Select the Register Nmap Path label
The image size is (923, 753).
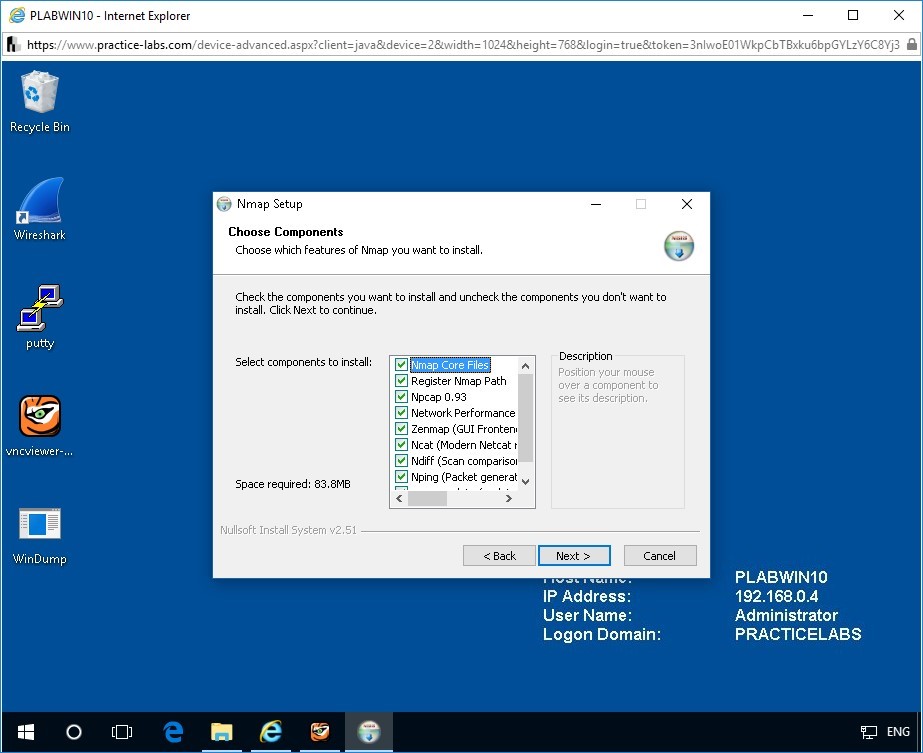(459, 381)
